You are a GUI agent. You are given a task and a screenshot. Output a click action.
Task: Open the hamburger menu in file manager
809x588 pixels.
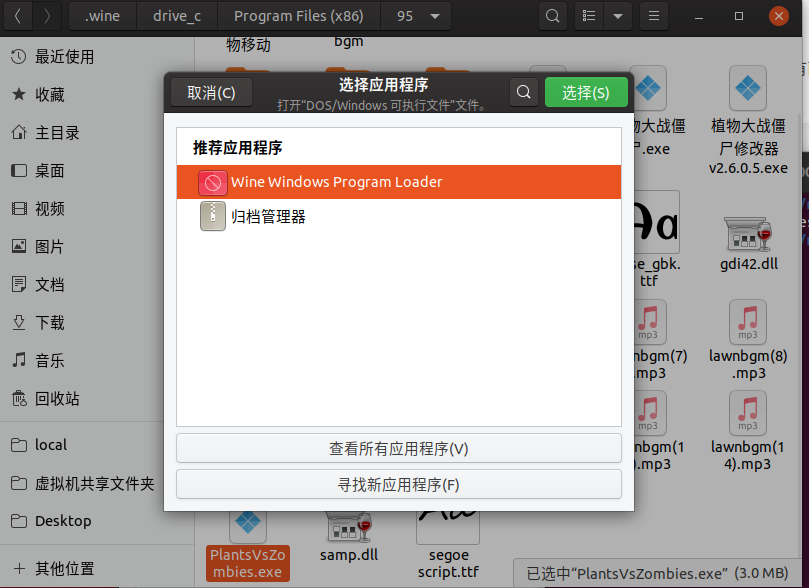[x=654, y=16]
